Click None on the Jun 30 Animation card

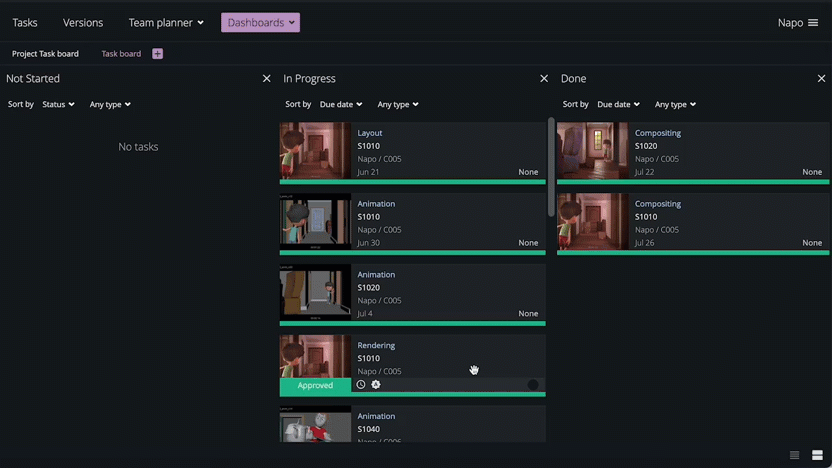tap(528, 243)
